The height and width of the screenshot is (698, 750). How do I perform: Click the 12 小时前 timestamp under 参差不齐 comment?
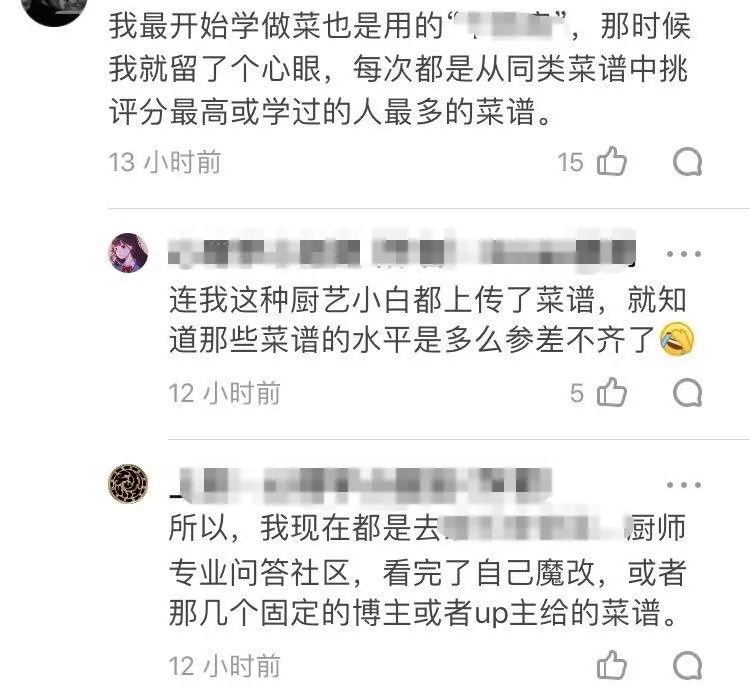[x=224, y=393]
